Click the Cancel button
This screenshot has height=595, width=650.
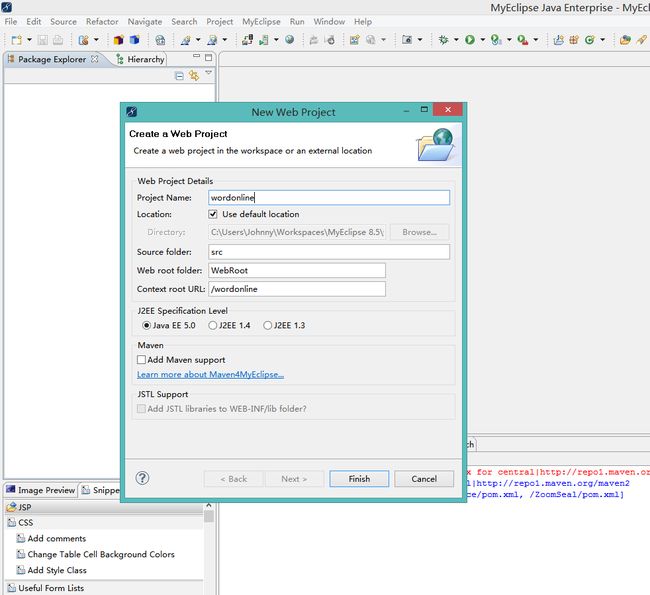click(x=424, y=479)
